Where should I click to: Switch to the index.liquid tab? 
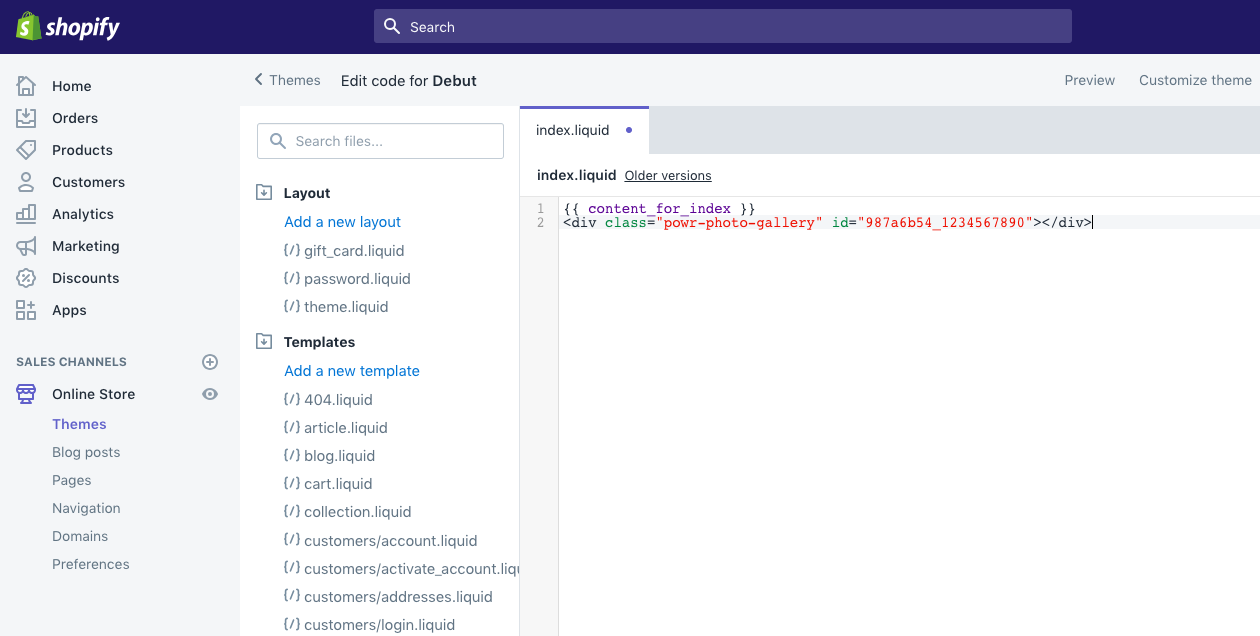tap(584, 130)
